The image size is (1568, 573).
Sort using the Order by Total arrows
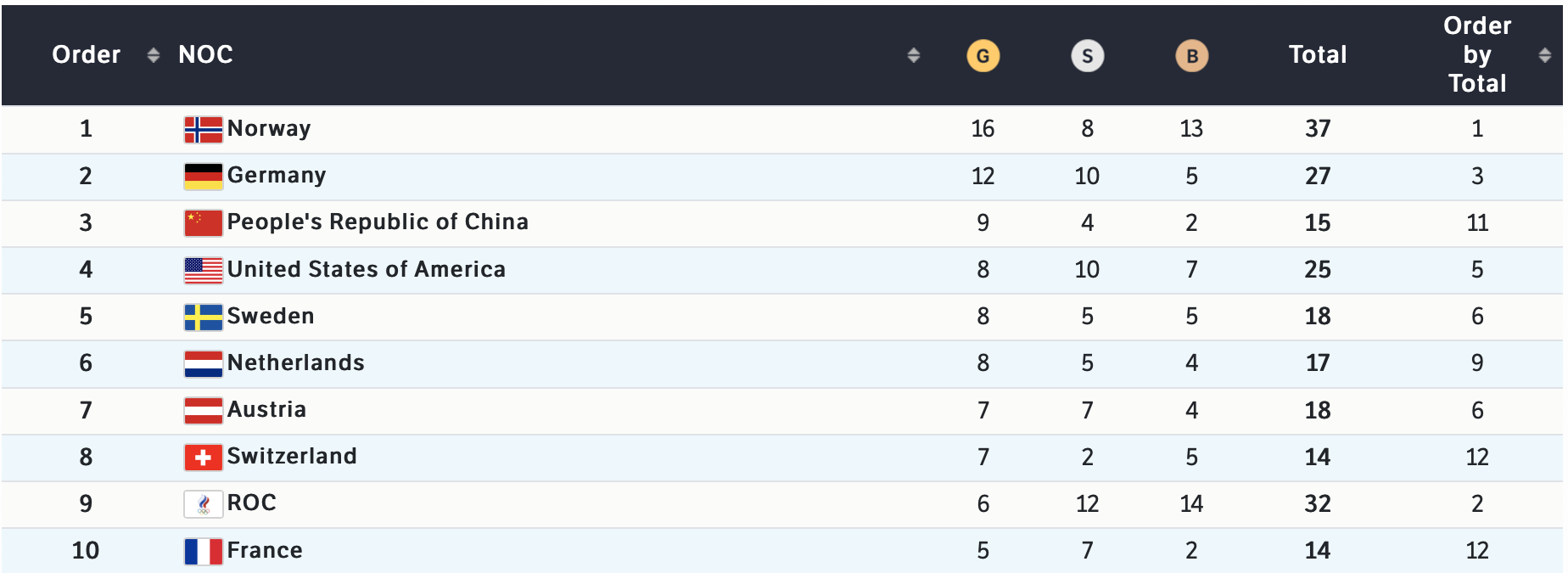tap(1544, 55)
